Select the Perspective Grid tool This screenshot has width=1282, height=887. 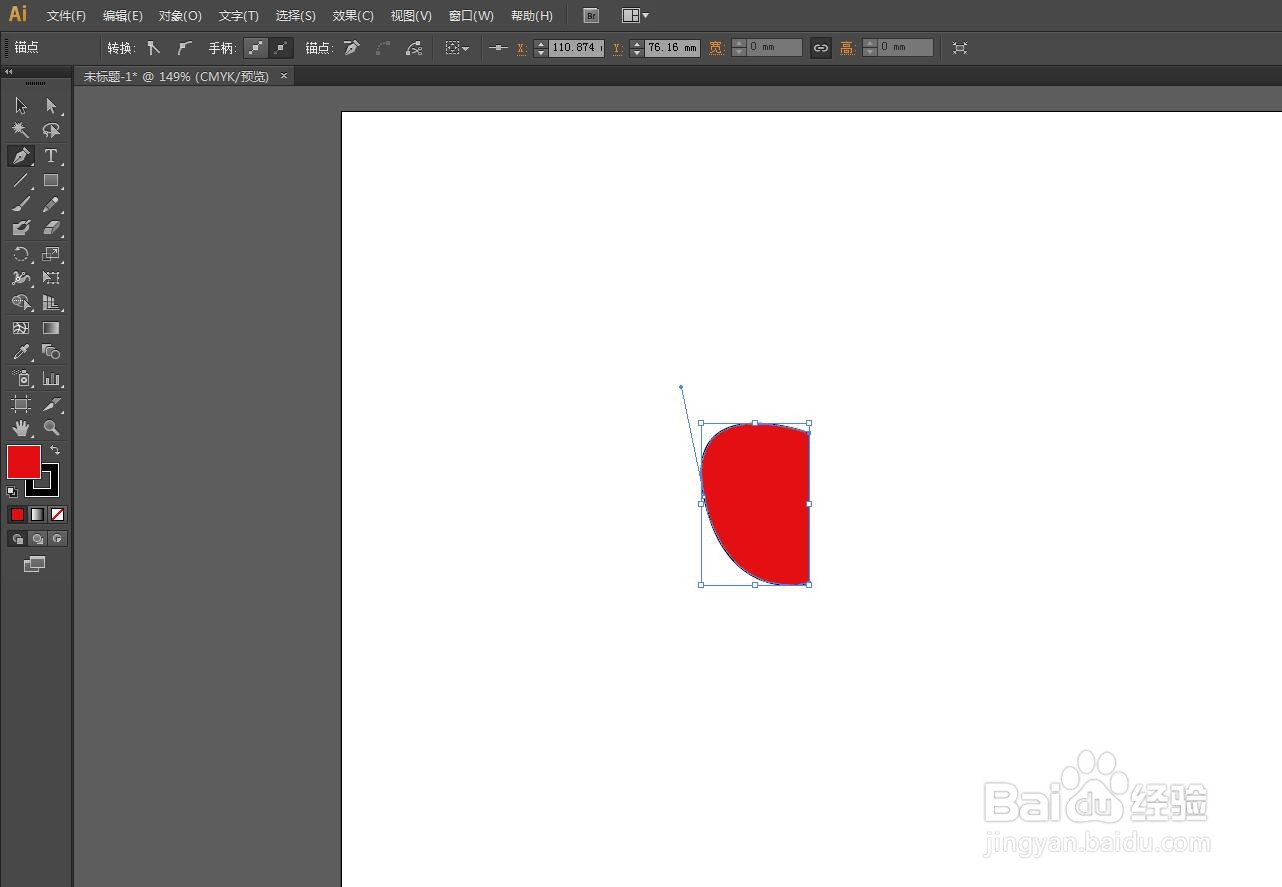(x=51, y=302)
